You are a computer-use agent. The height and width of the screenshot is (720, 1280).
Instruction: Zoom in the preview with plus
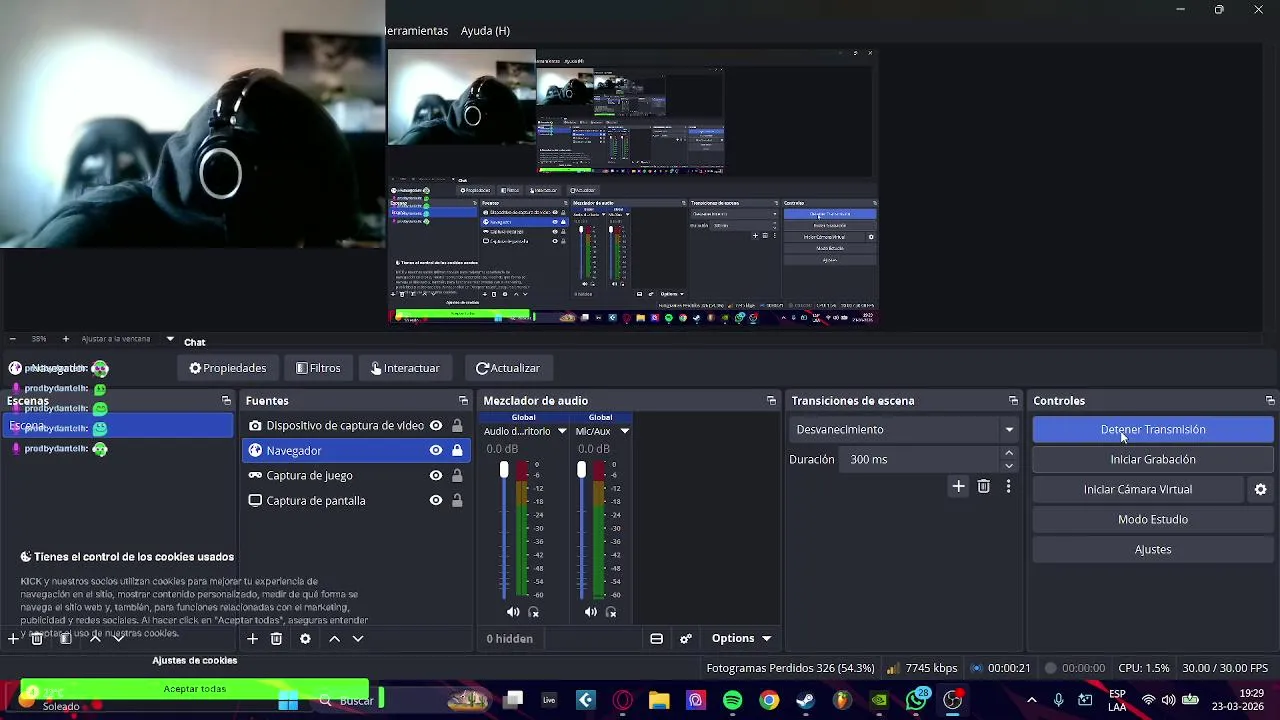[x=66, y=339]
